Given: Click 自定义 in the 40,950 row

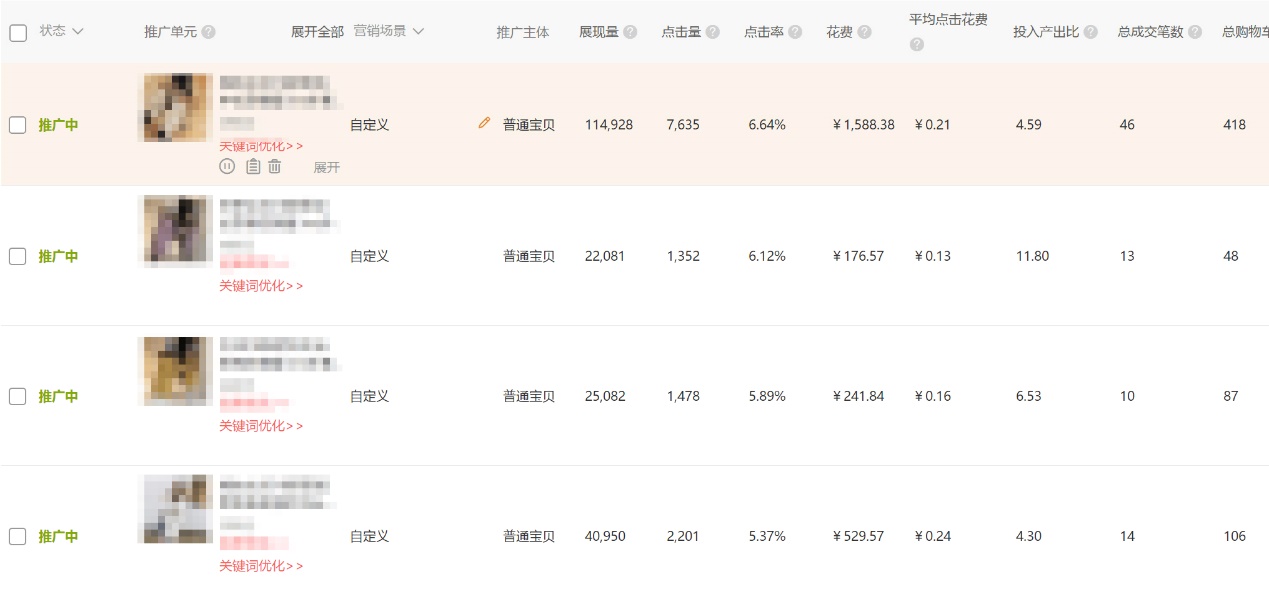Looking at the screenshot, I should [369, 536].
